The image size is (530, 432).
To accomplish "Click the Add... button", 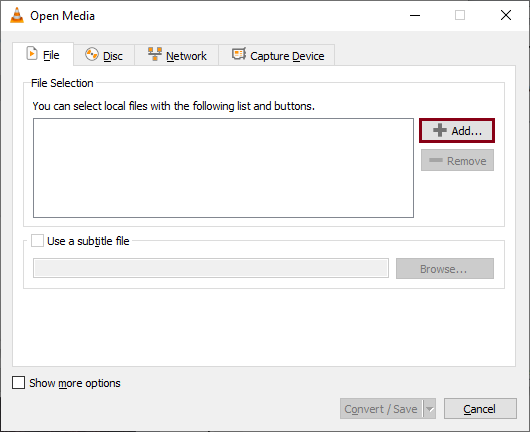I will pyautogui.click(x=457, y=130).
